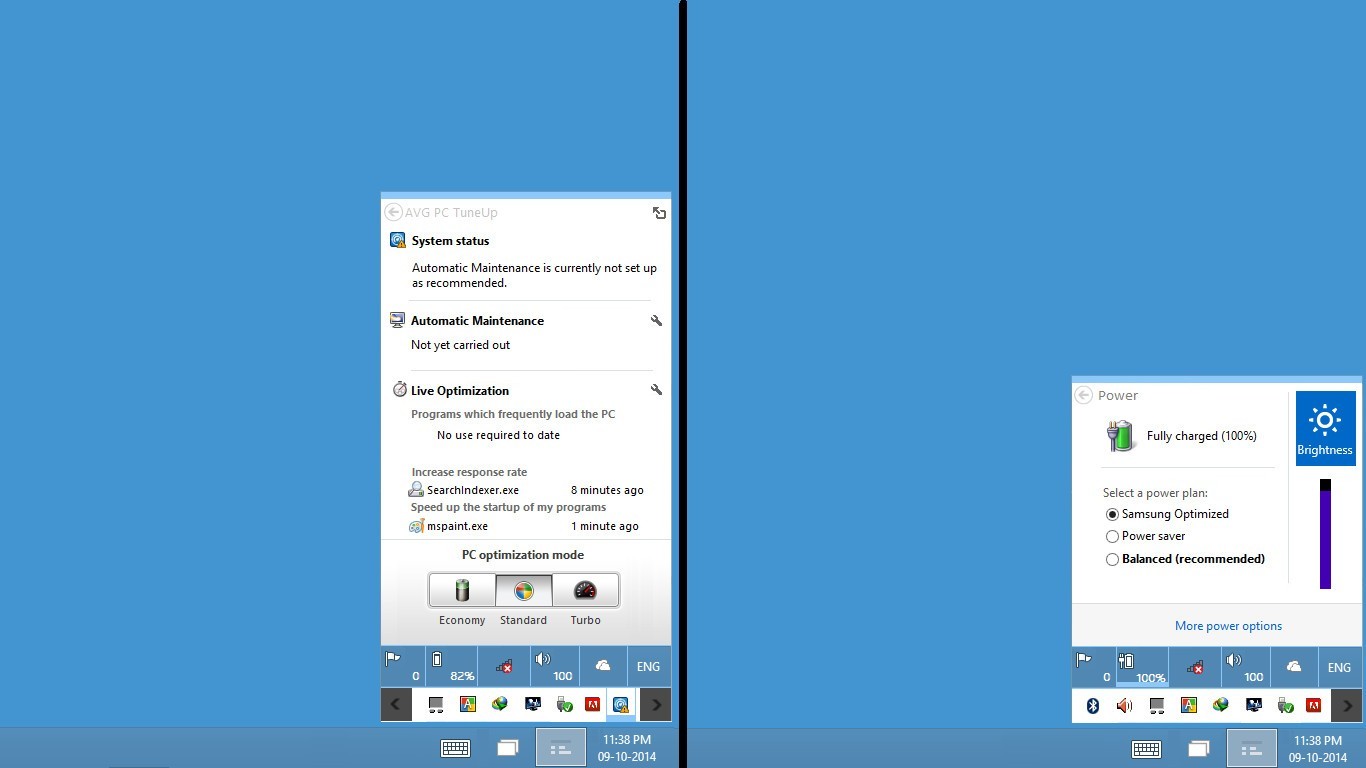Open More power options link
The height and width of the screenshot is (768, 1366).
[x=1228, y=626]
